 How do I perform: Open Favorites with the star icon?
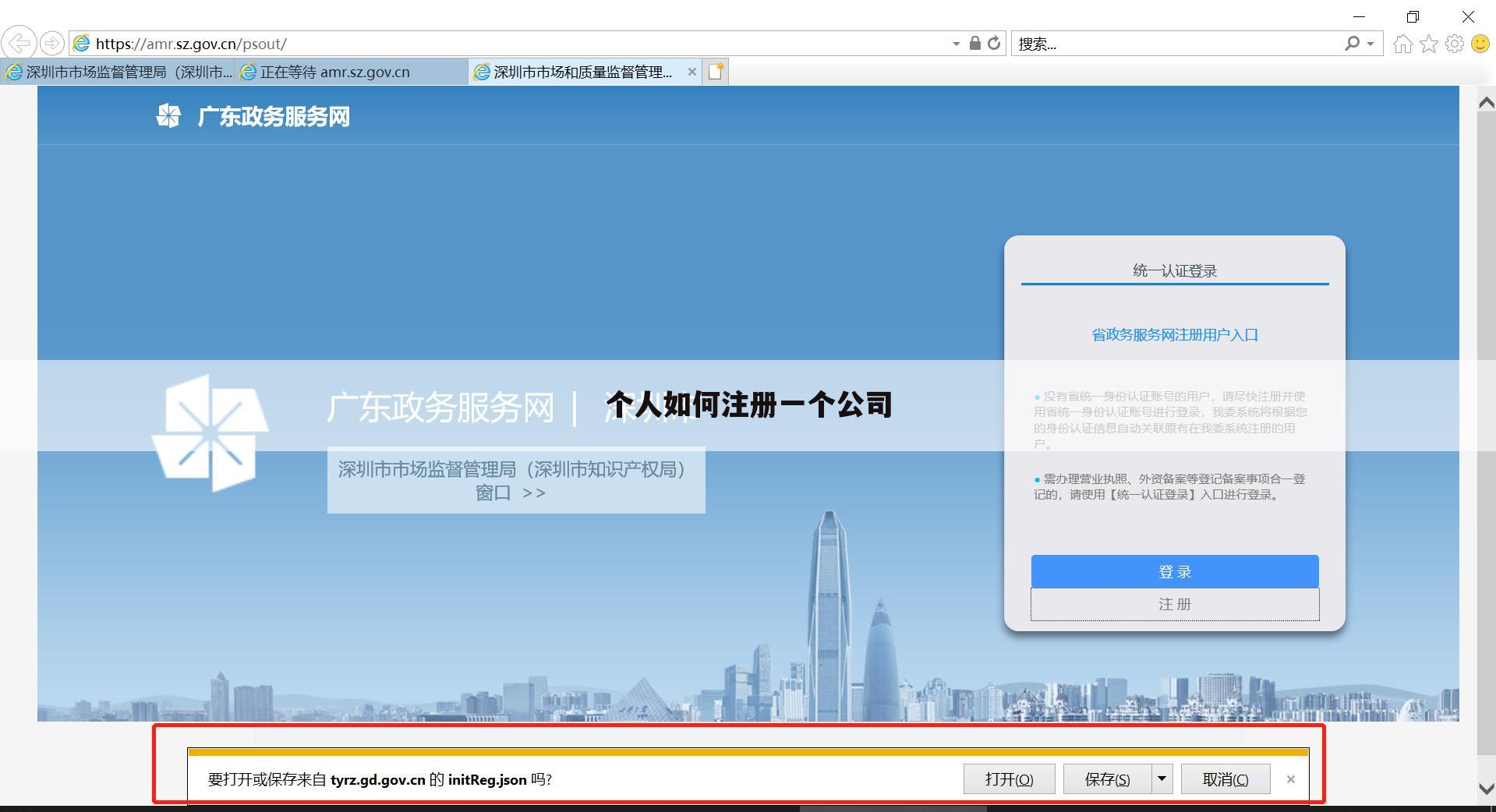pos(1429,44)
